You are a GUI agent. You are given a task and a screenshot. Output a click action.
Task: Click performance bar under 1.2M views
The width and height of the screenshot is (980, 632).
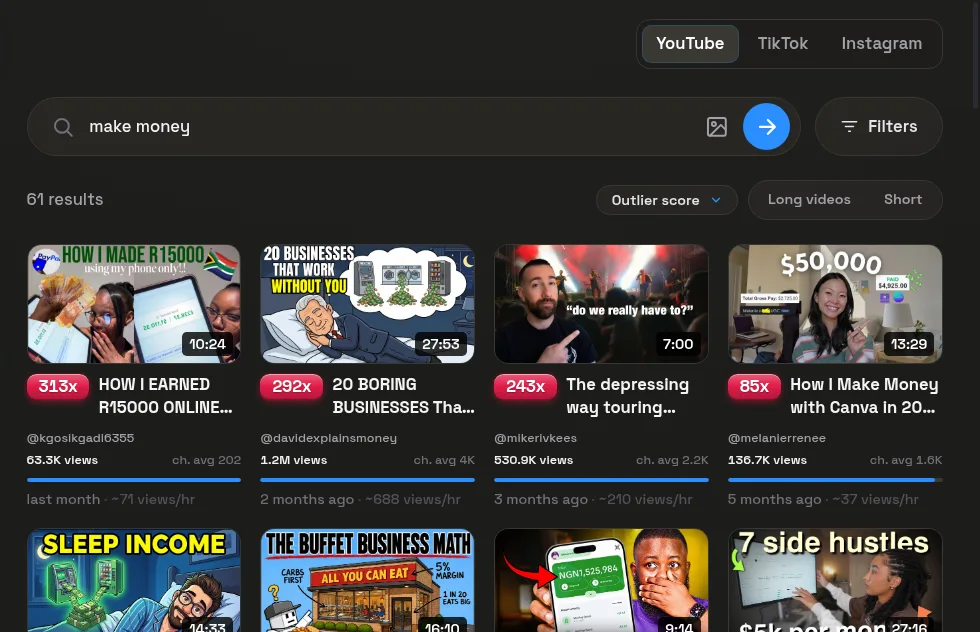tap(368, 480)
